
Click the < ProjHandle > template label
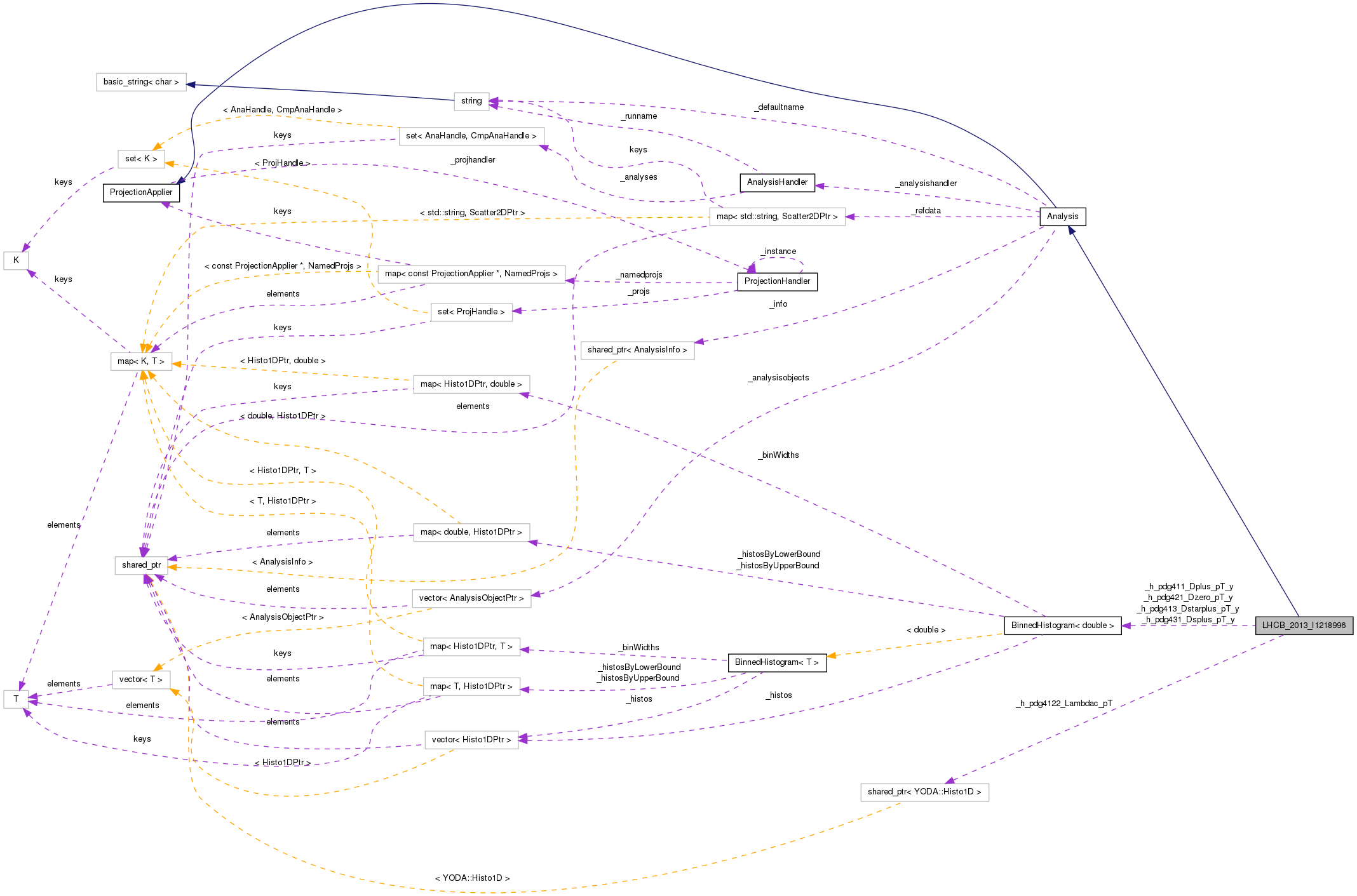point(283,163)
